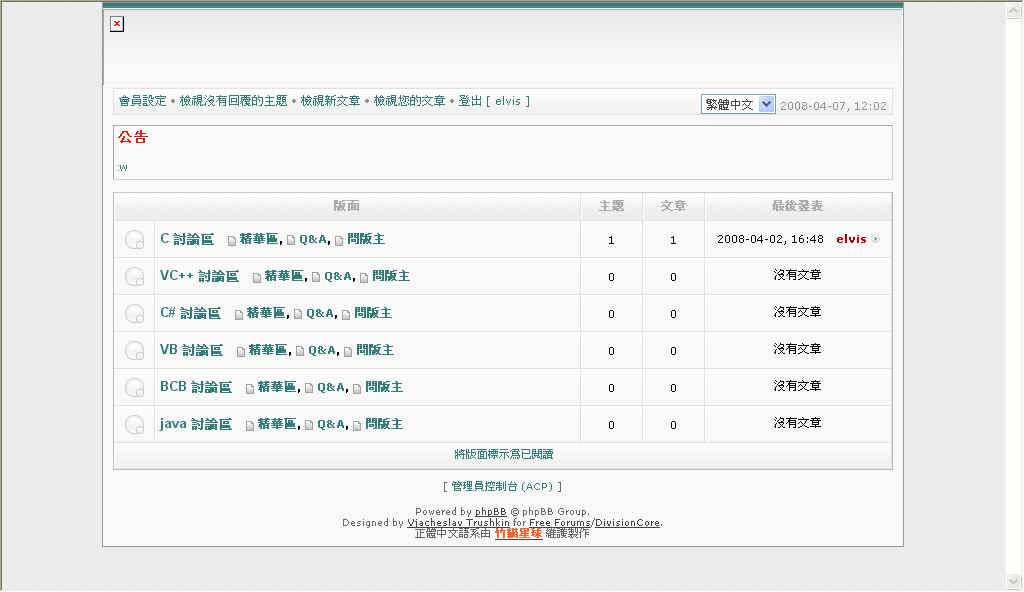Click subforum icon before 問版主 in VB row
Screen dimensions: 1024x592
(348, 352)
